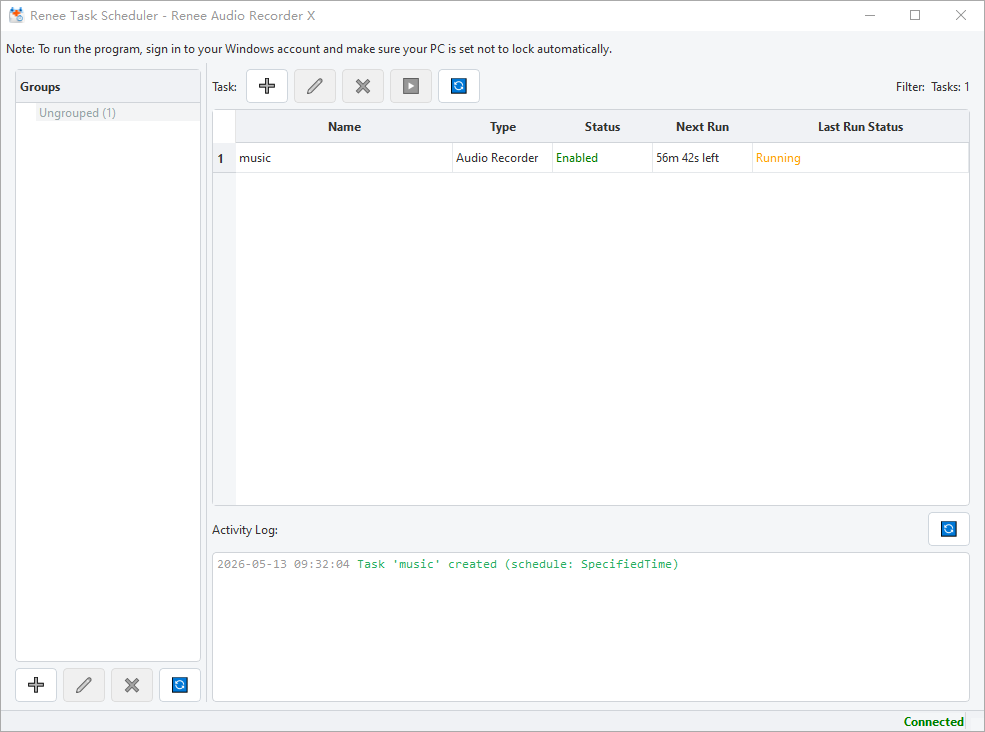Click the 'Enabled' status cell
985x732 pixels.
point(602,158)
